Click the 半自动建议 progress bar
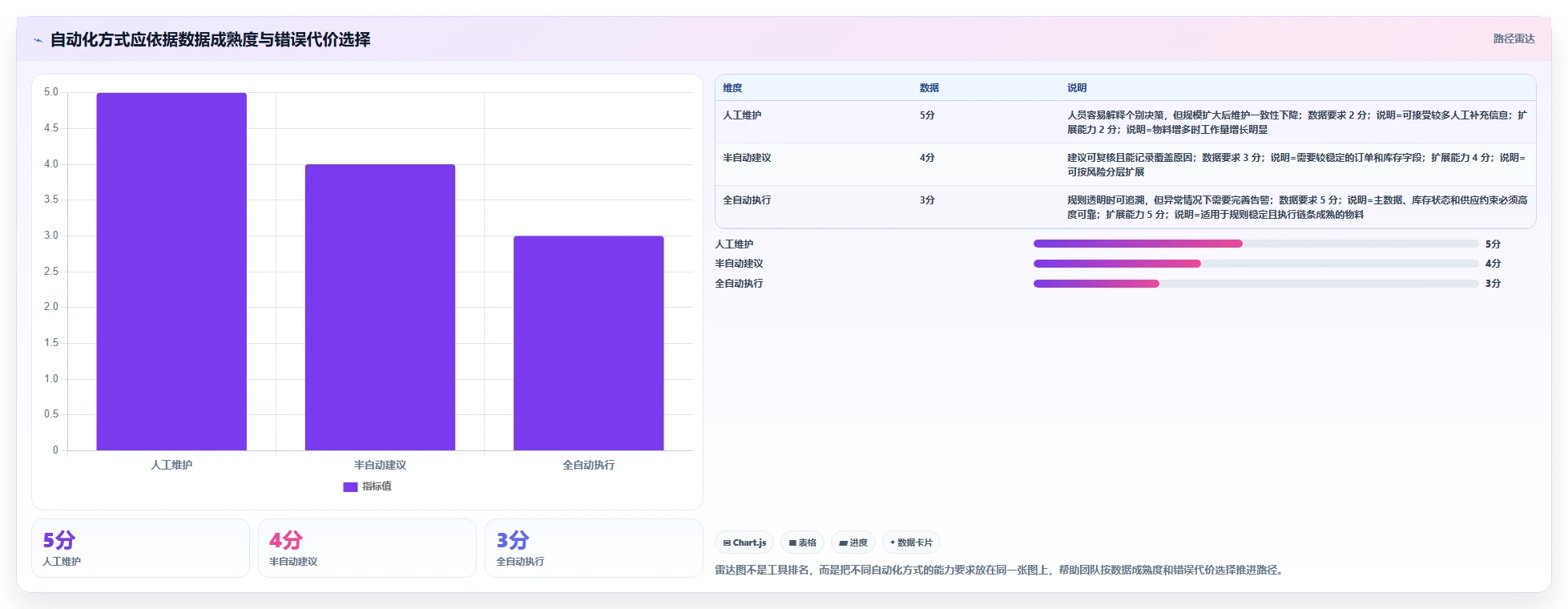 pos(1256,264)
